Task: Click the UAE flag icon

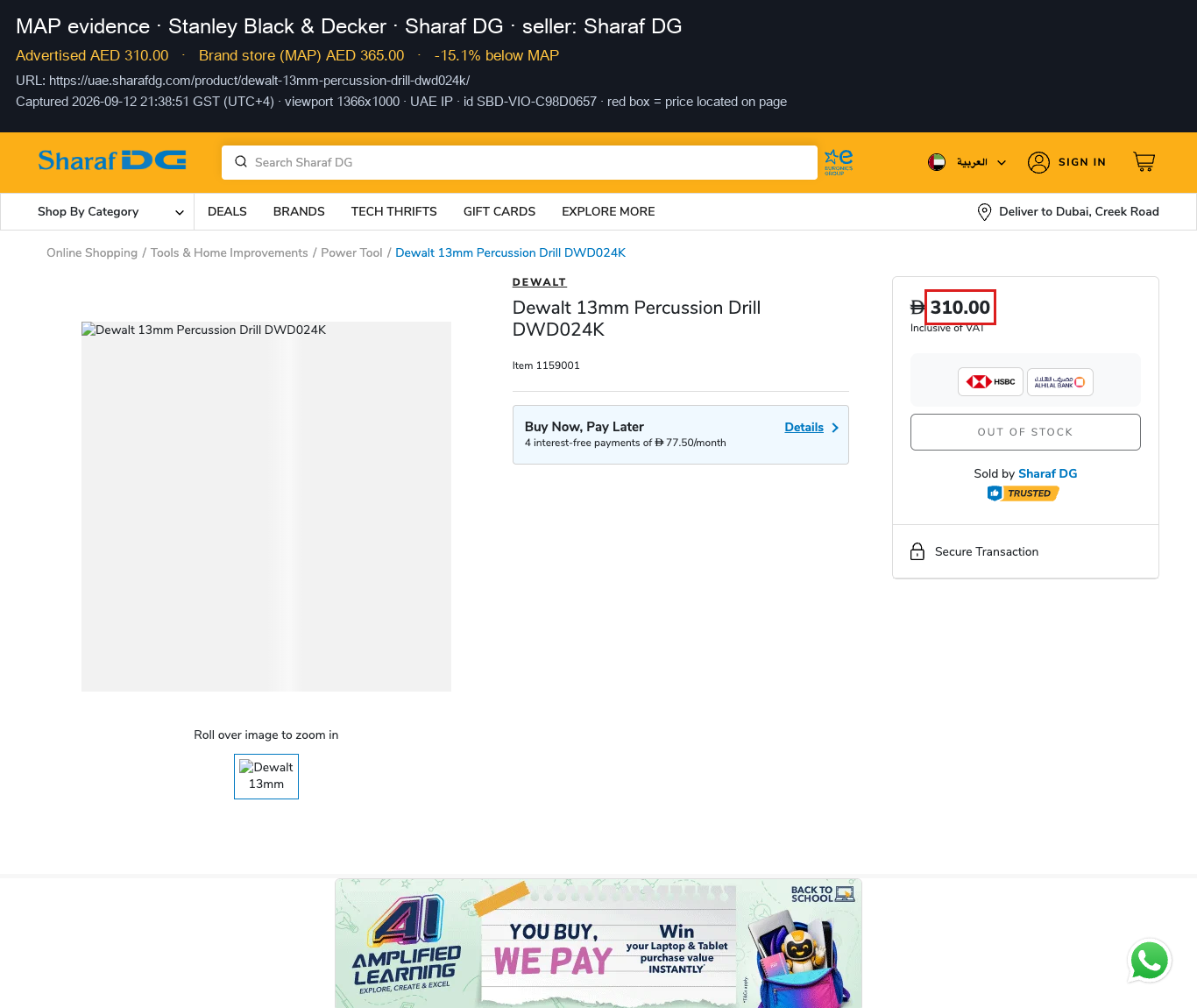Action: tap(937, 162)
